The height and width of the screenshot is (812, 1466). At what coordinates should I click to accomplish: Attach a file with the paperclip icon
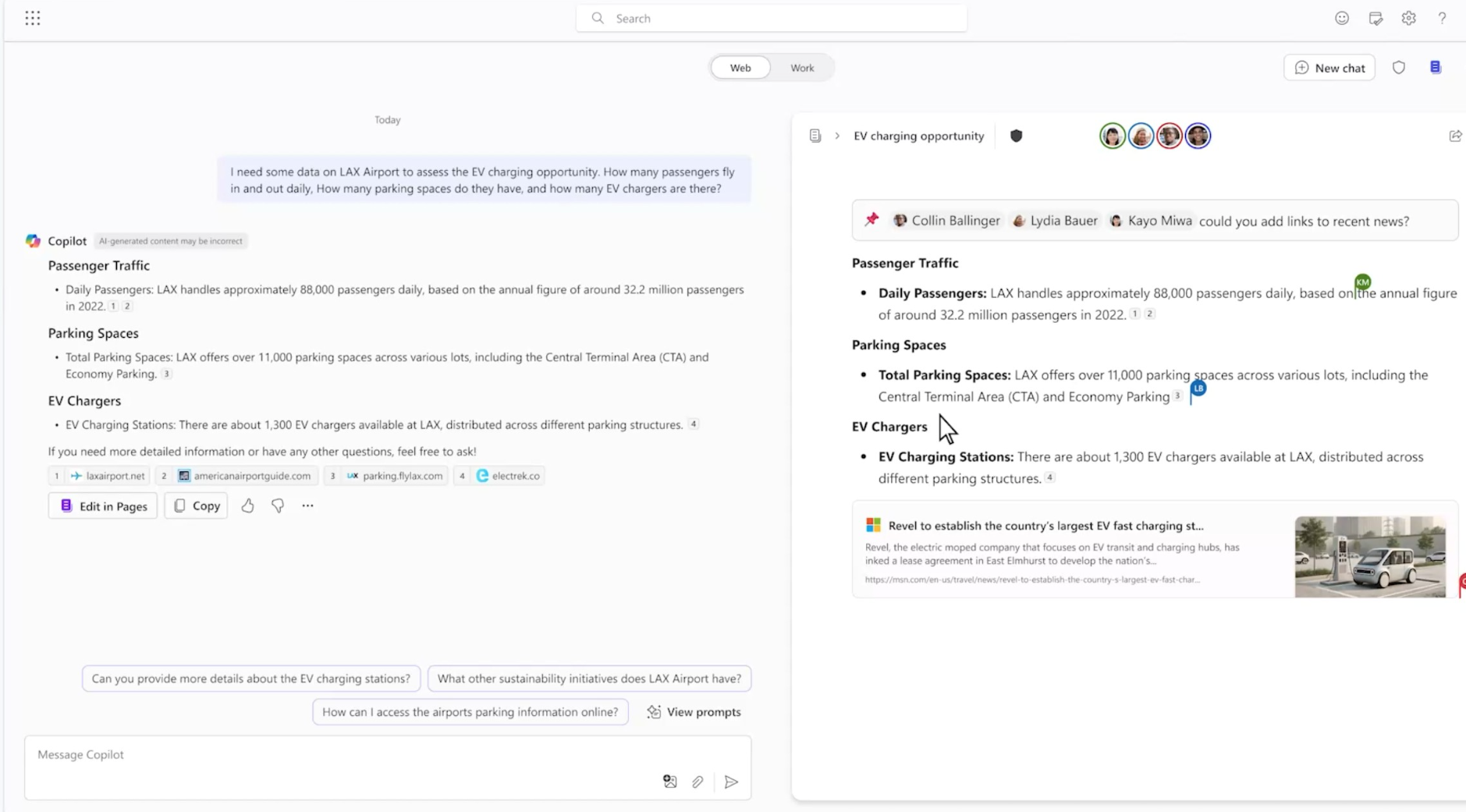tap(698, 782)
